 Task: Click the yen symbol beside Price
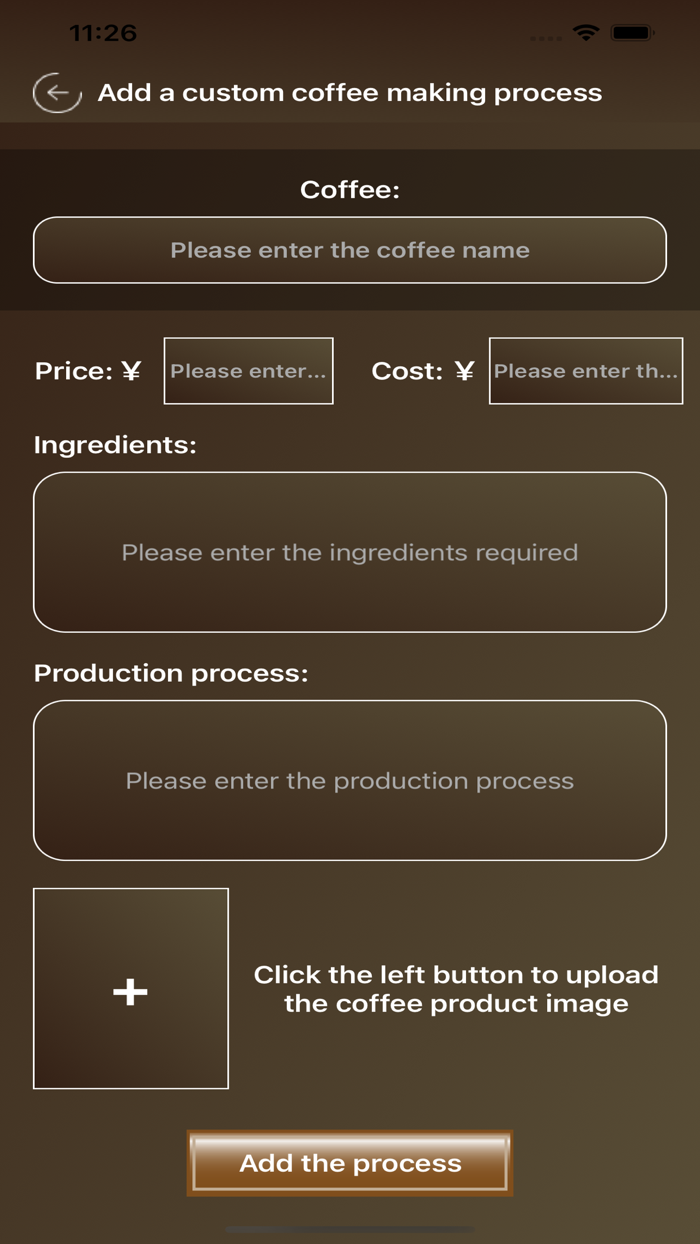pos(131,372)
